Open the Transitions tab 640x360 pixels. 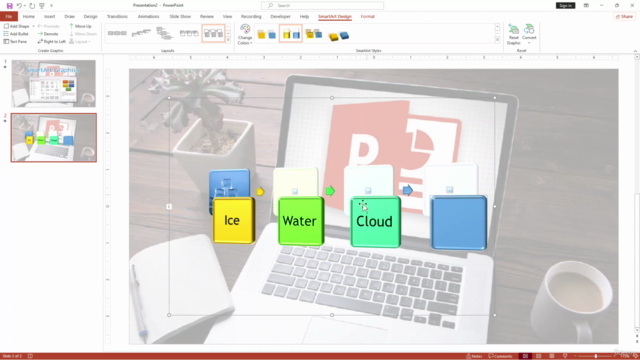point(117,17)
